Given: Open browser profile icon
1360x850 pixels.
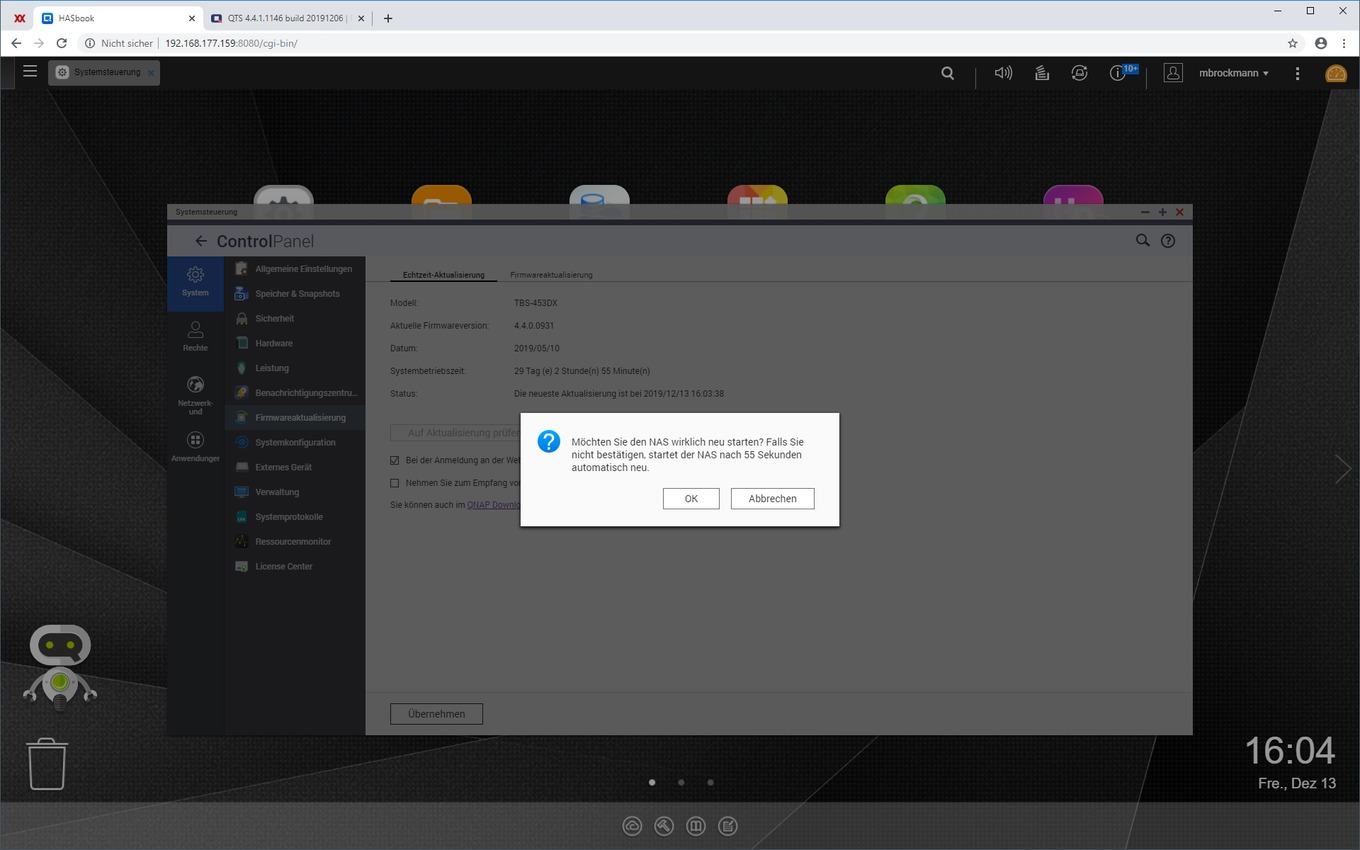Looking at the screenshot, I should click(x=1321, y=43).
